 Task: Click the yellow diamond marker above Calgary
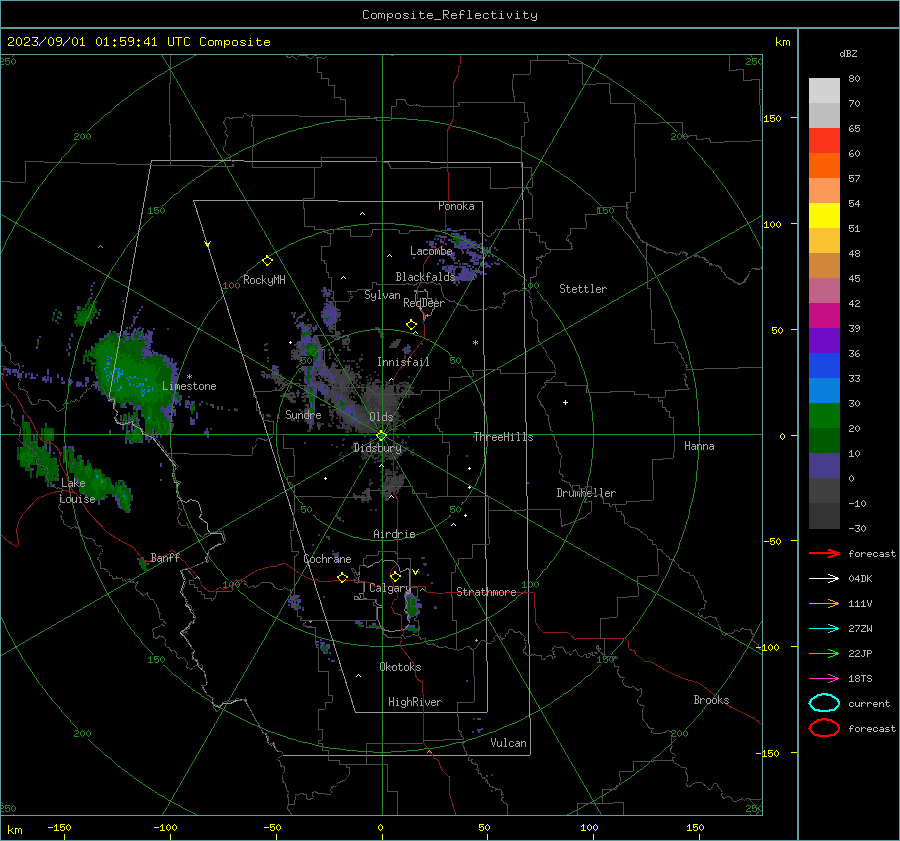coord(395,576)
